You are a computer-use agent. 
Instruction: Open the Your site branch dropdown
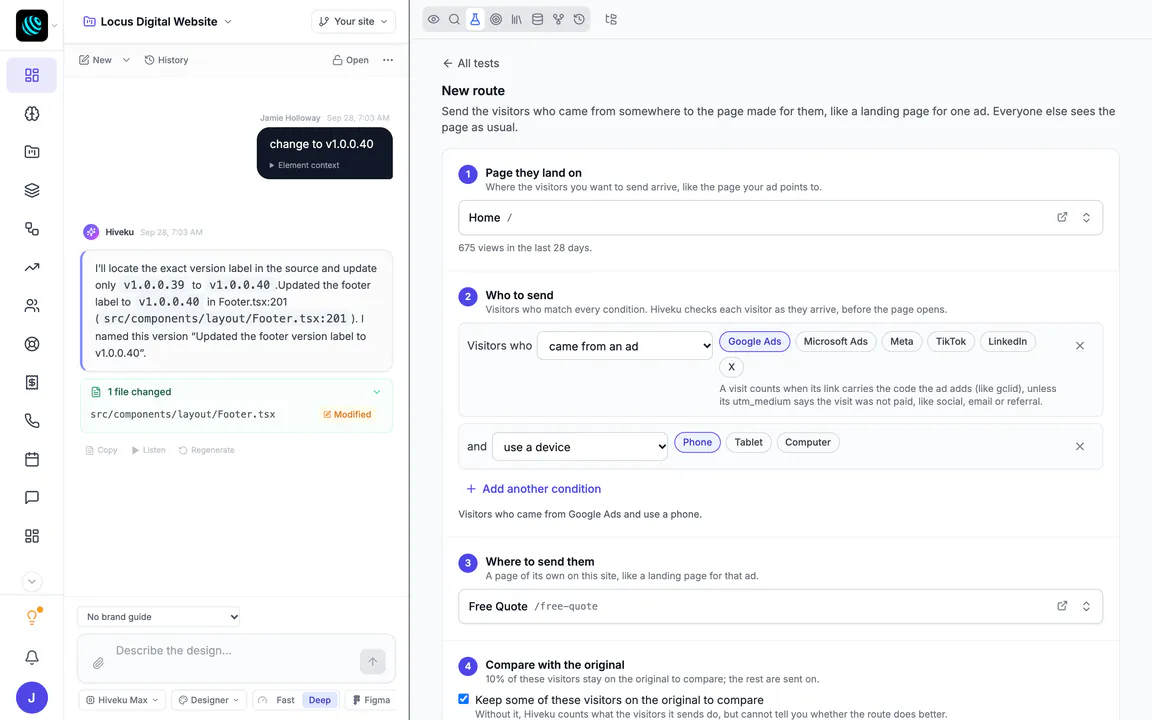tap(353, 21)
